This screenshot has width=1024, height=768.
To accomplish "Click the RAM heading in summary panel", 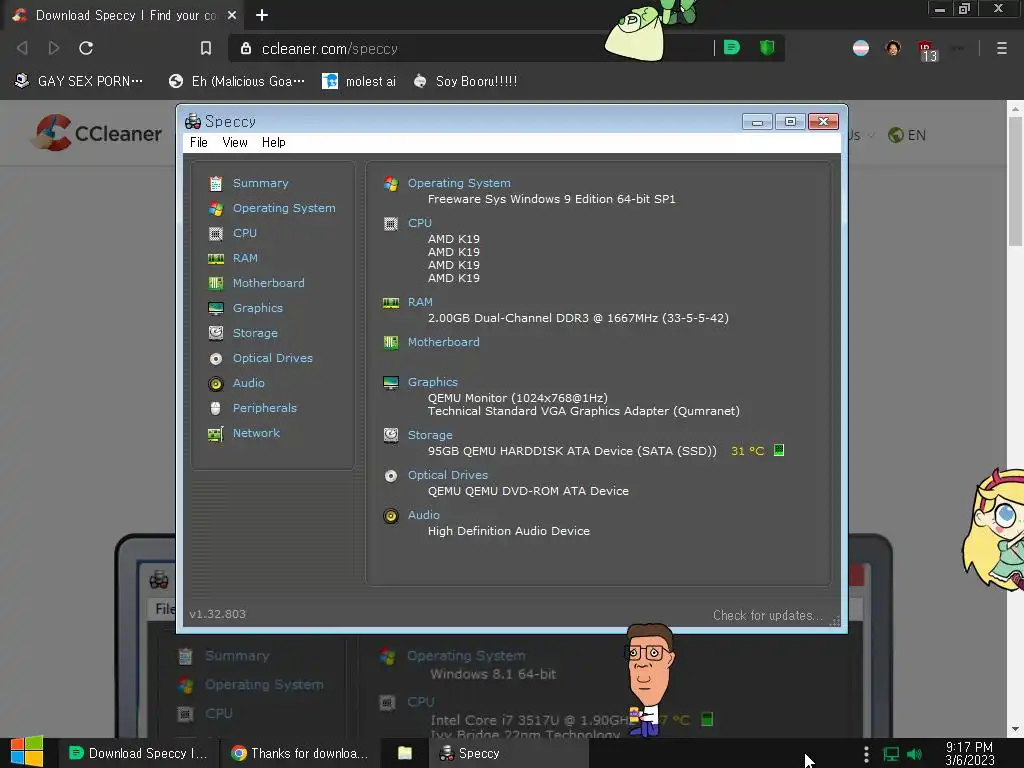I will click(420, 302).
